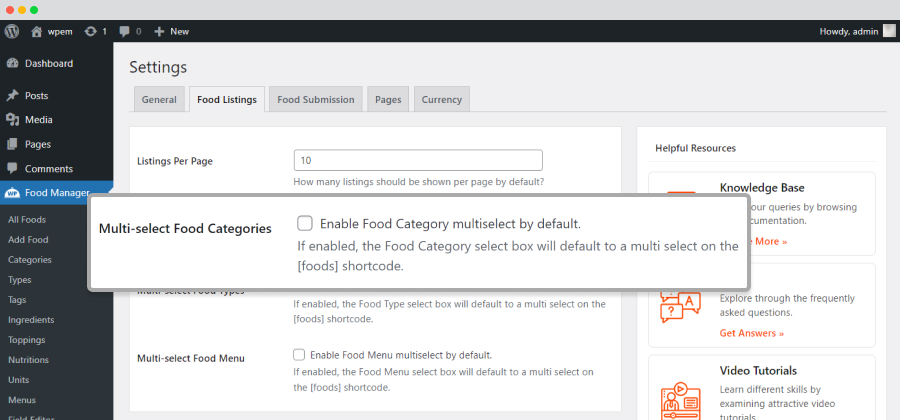
Task: Open the Units submenu
Action: (18, 380)
